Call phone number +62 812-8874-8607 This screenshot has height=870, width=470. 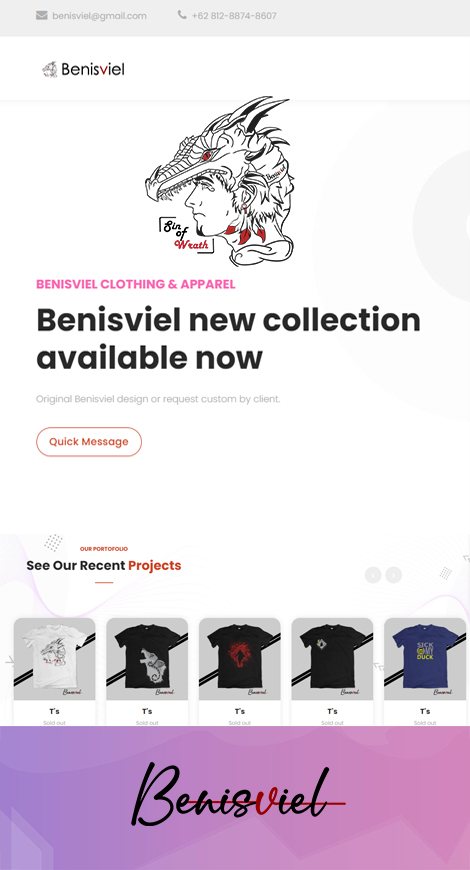(x=234, y=16)
